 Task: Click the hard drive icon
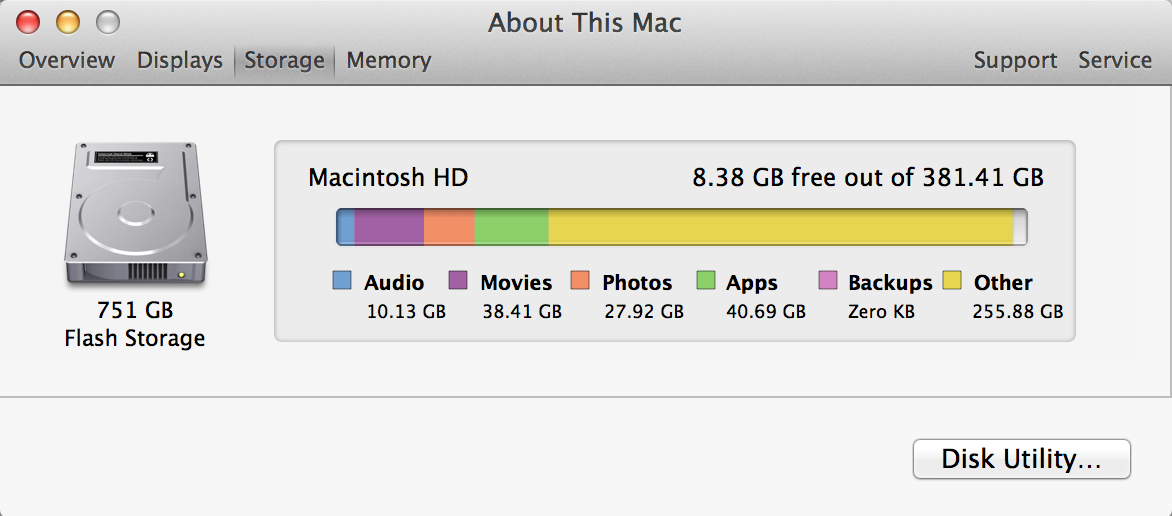click(136, 215)
